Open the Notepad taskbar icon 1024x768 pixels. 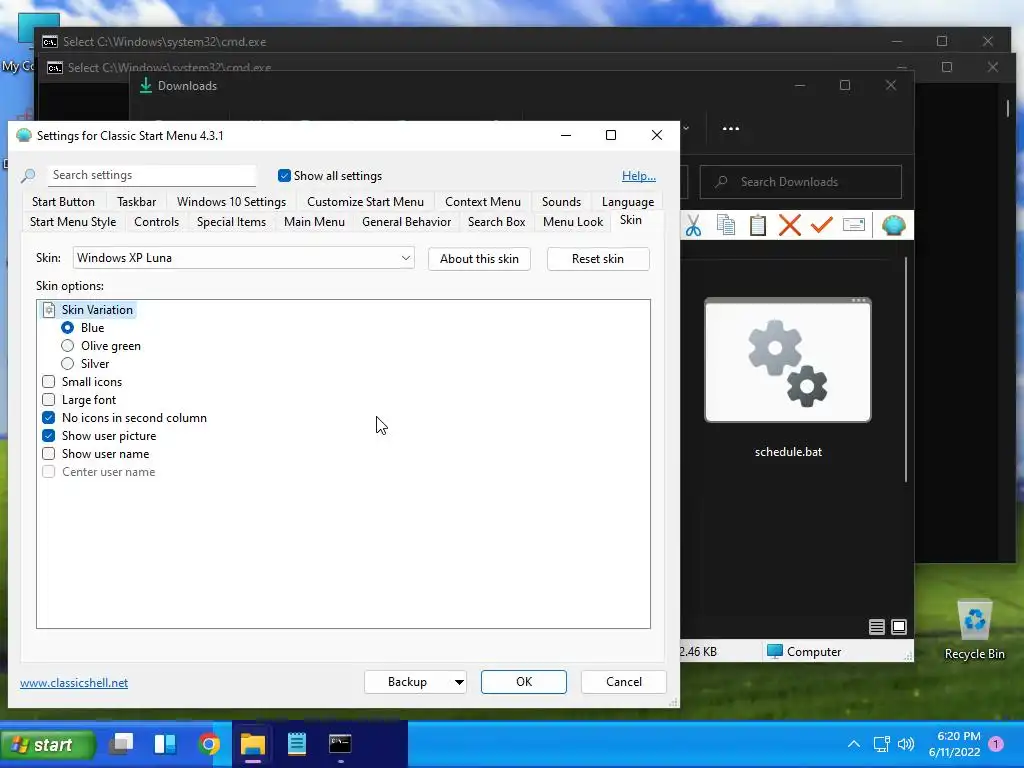(x=296, y=744)
